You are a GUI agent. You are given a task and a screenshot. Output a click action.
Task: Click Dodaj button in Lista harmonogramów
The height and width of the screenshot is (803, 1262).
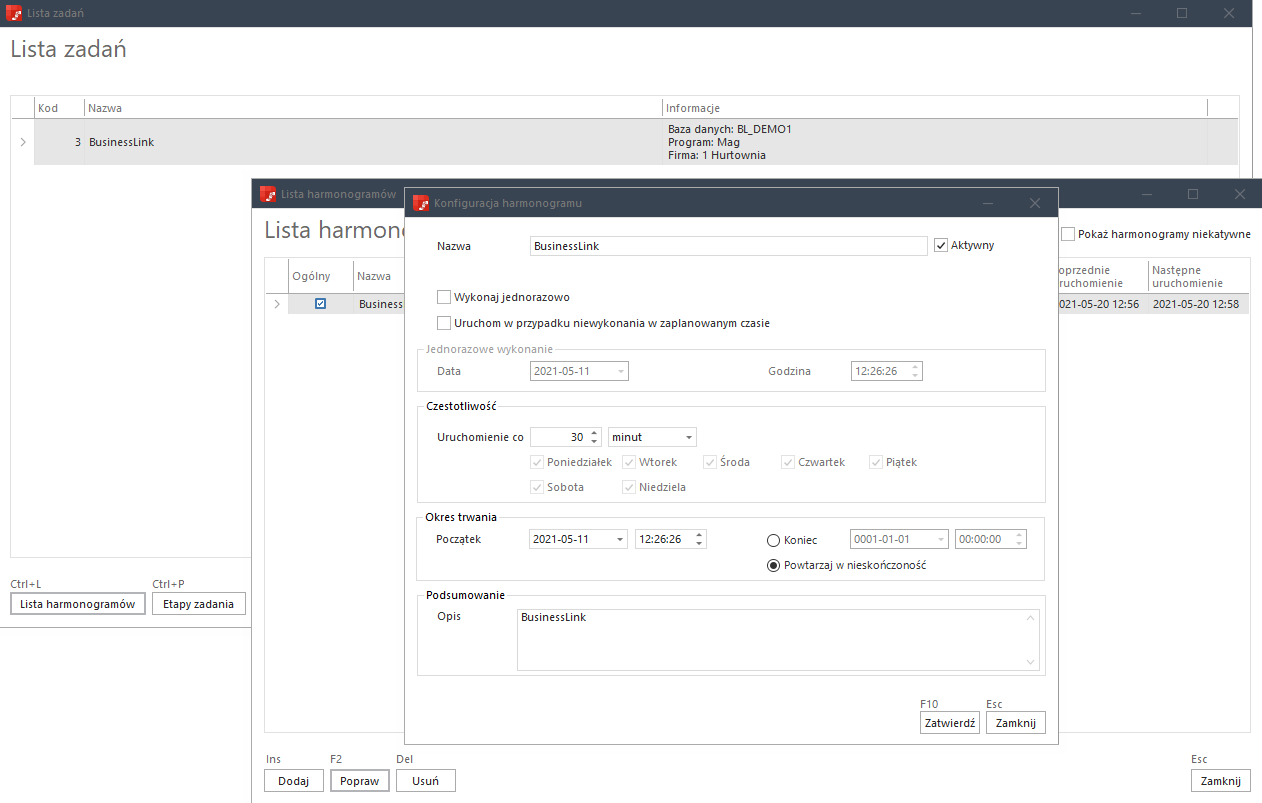pos(294,781)
